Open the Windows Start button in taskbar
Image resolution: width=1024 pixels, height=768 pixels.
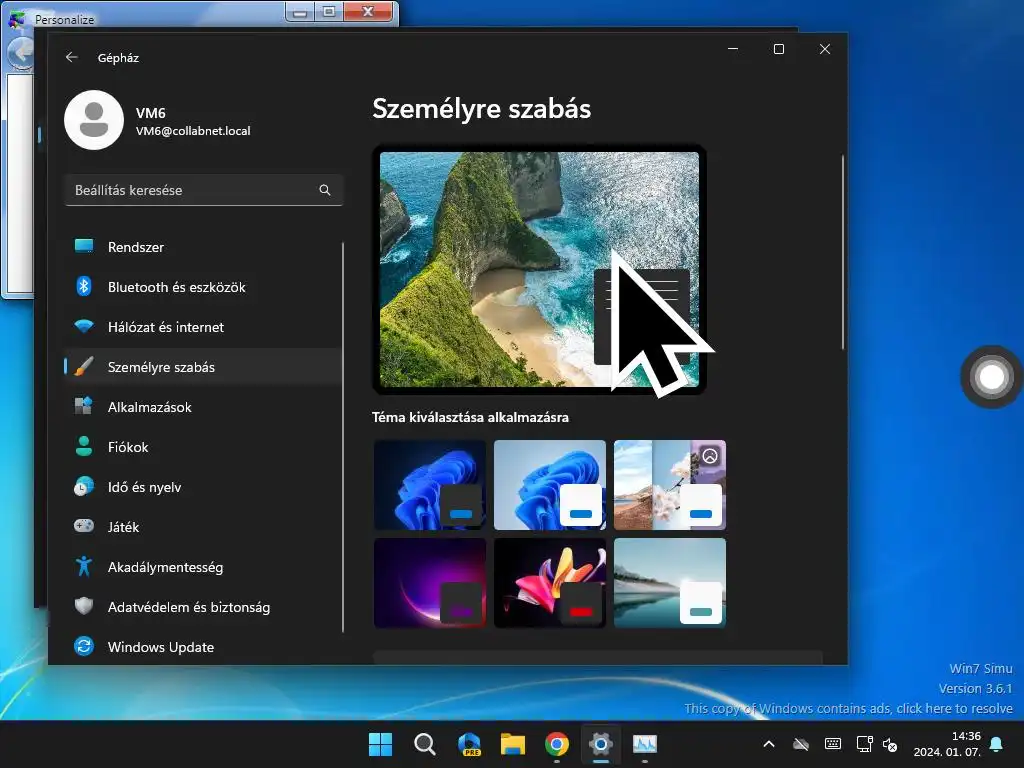pyautogui.click(x=380, y=744)
